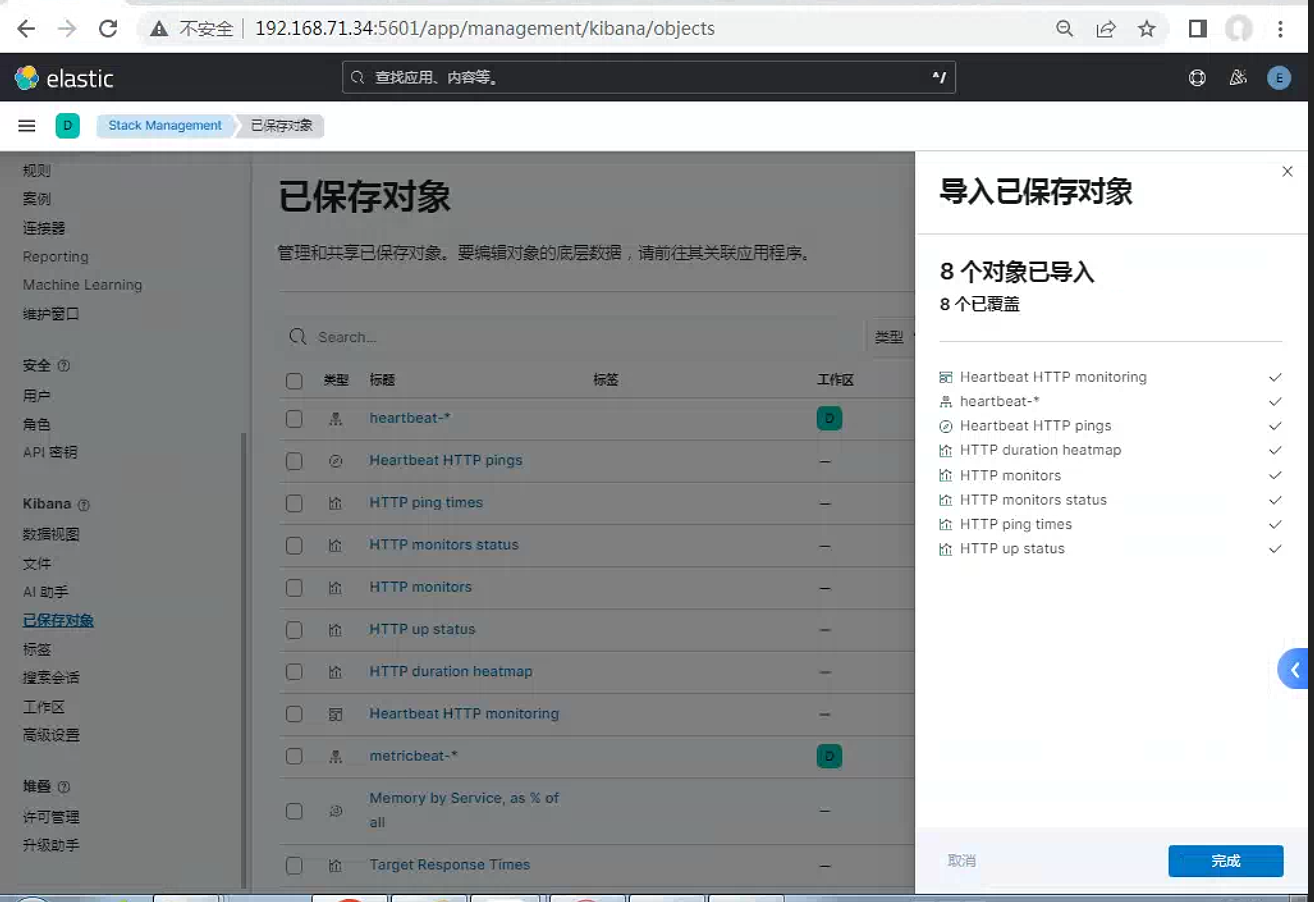Click the 完成 button

pos(1225,861)
